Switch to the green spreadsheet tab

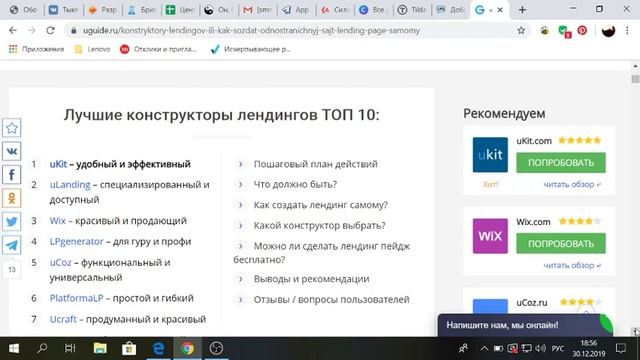180,10
